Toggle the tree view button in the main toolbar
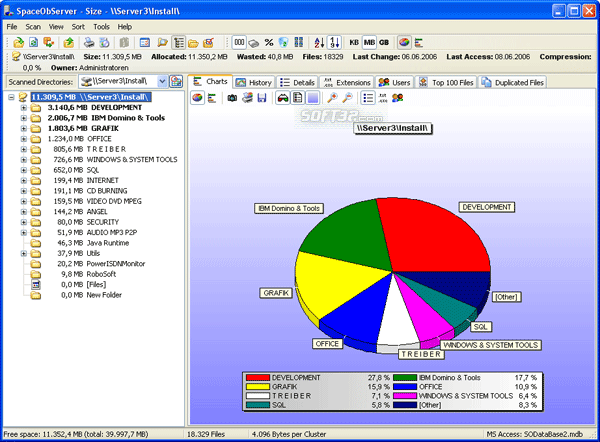The image size is (600, 442). [x=179, y=42]
